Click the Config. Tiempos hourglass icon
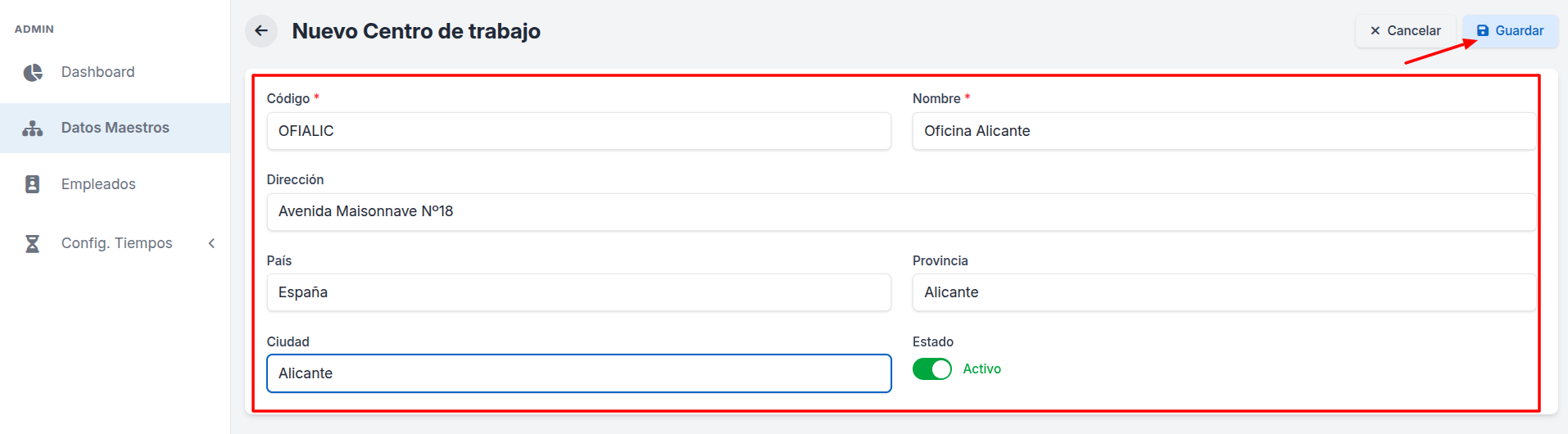 [x=33, y=243]
